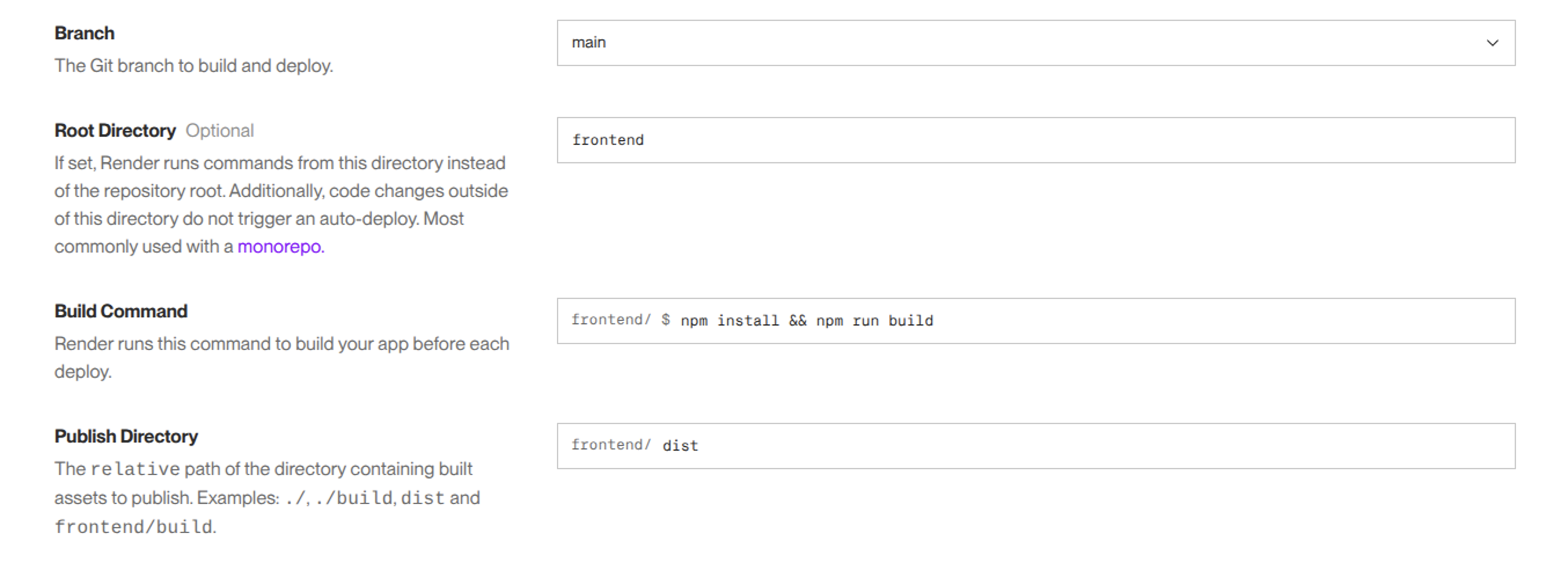1568x570 pixels.
Task: Click the Build Command heading label
Action: [120, 311]
